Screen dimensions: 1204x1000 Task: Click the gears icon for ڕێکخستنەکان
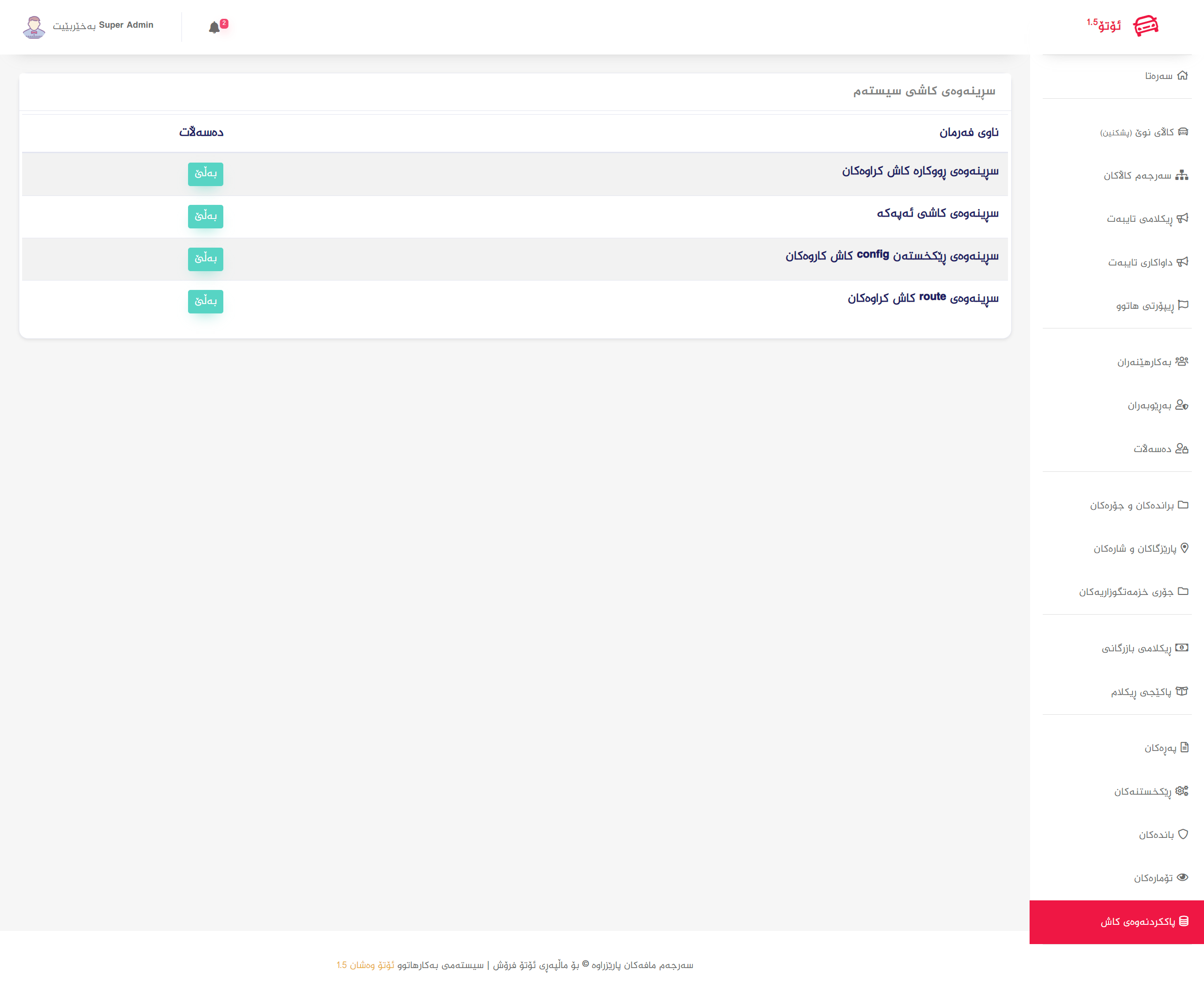(1181, 791)
